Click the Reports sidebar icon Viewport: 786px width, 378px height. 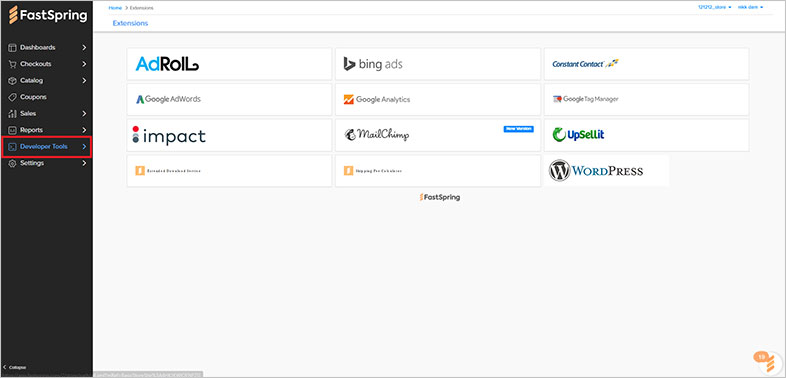pos(13,130)
